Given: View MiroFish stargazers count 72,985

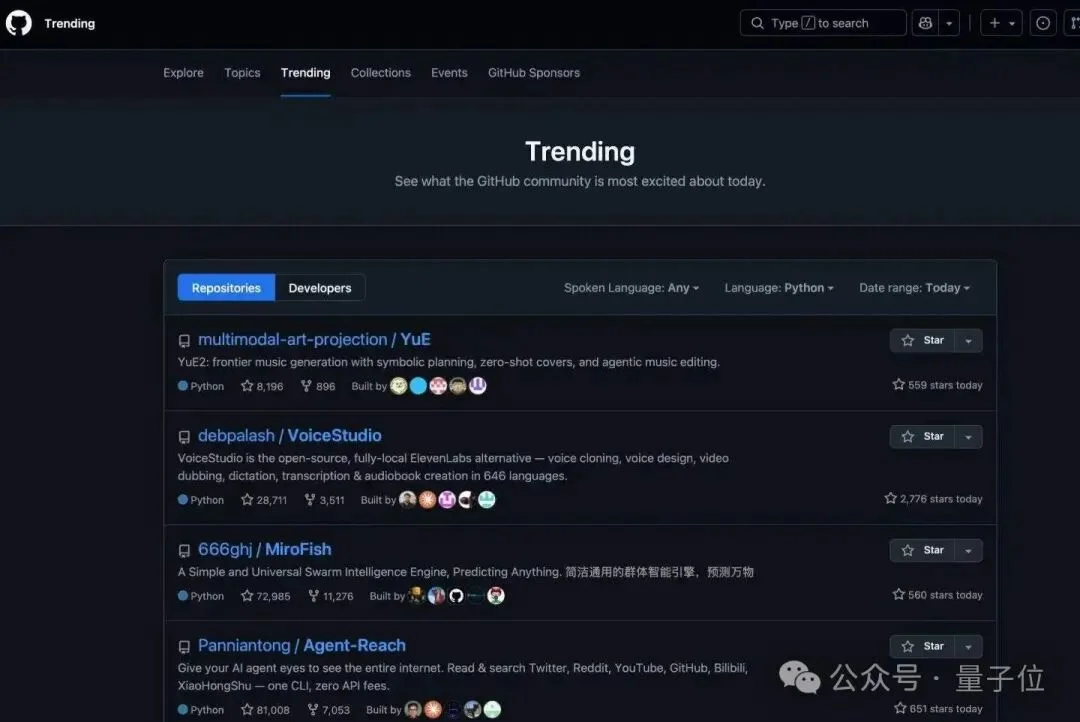Looking at the screenshot, I should tap(265, 596).
